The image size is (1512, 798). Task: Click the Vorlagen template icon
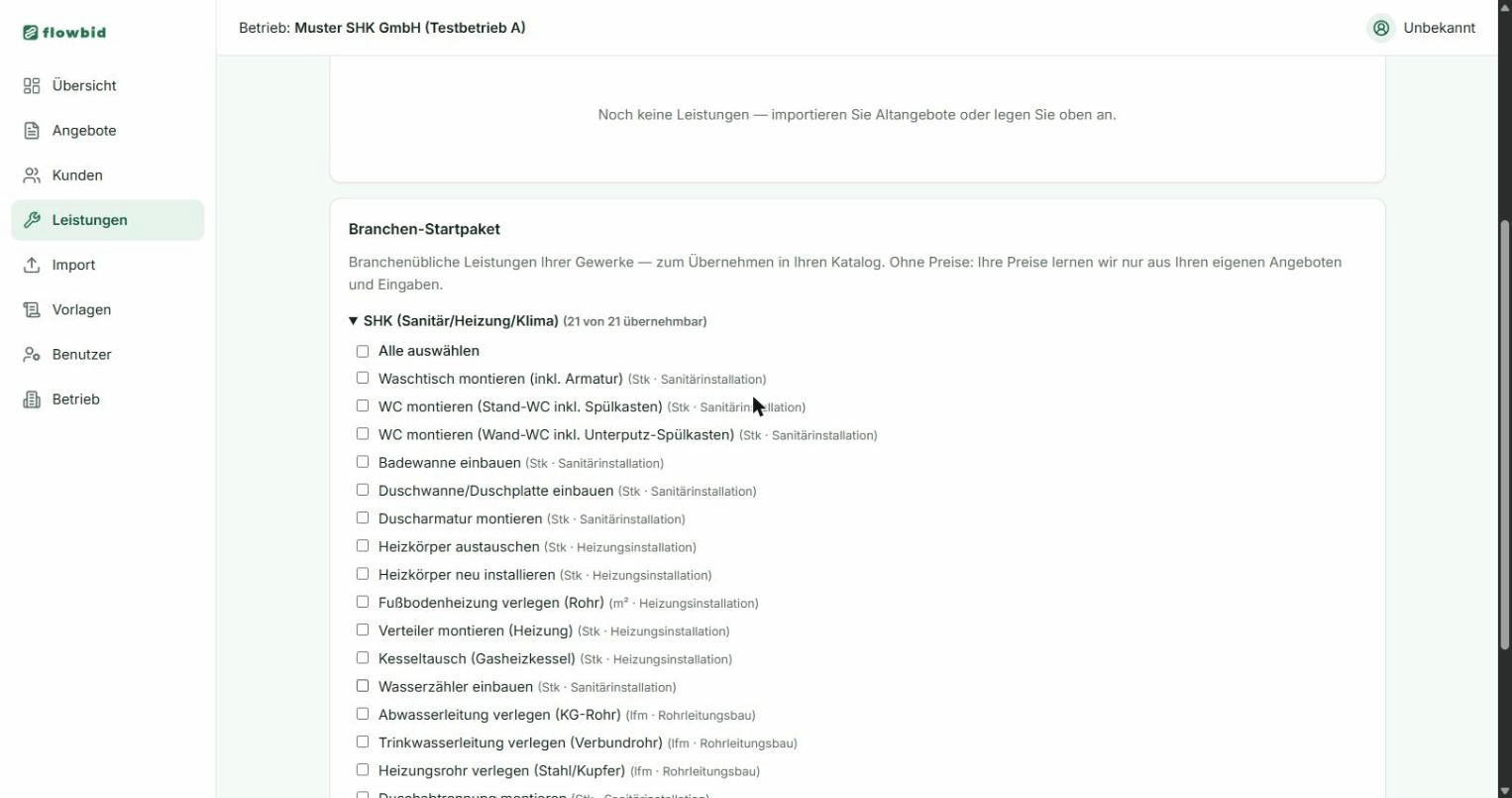32,309
